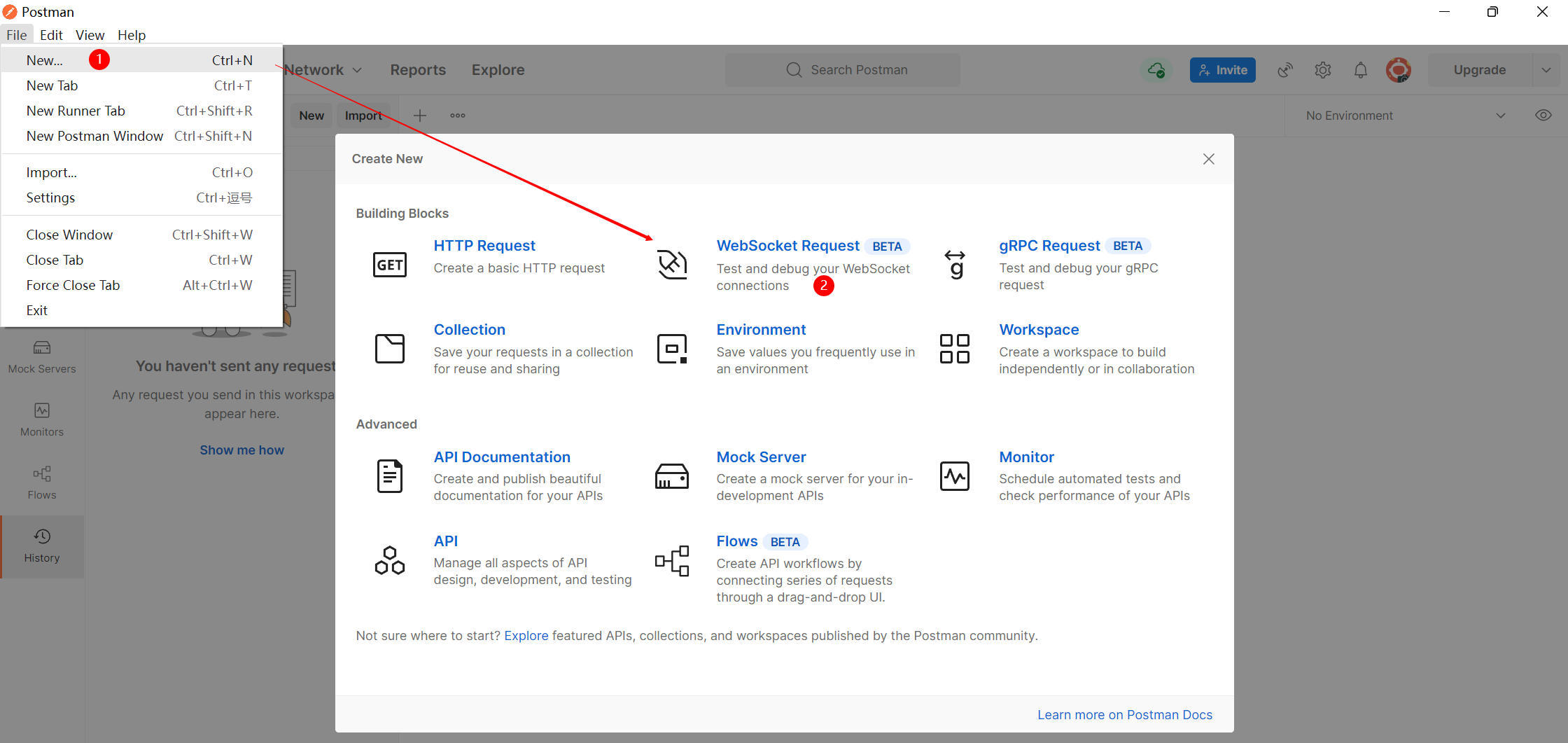Click the cloud sync status icon
Image resolution: width=1568 pixels, height=743 pixels.
(1156, 70)
